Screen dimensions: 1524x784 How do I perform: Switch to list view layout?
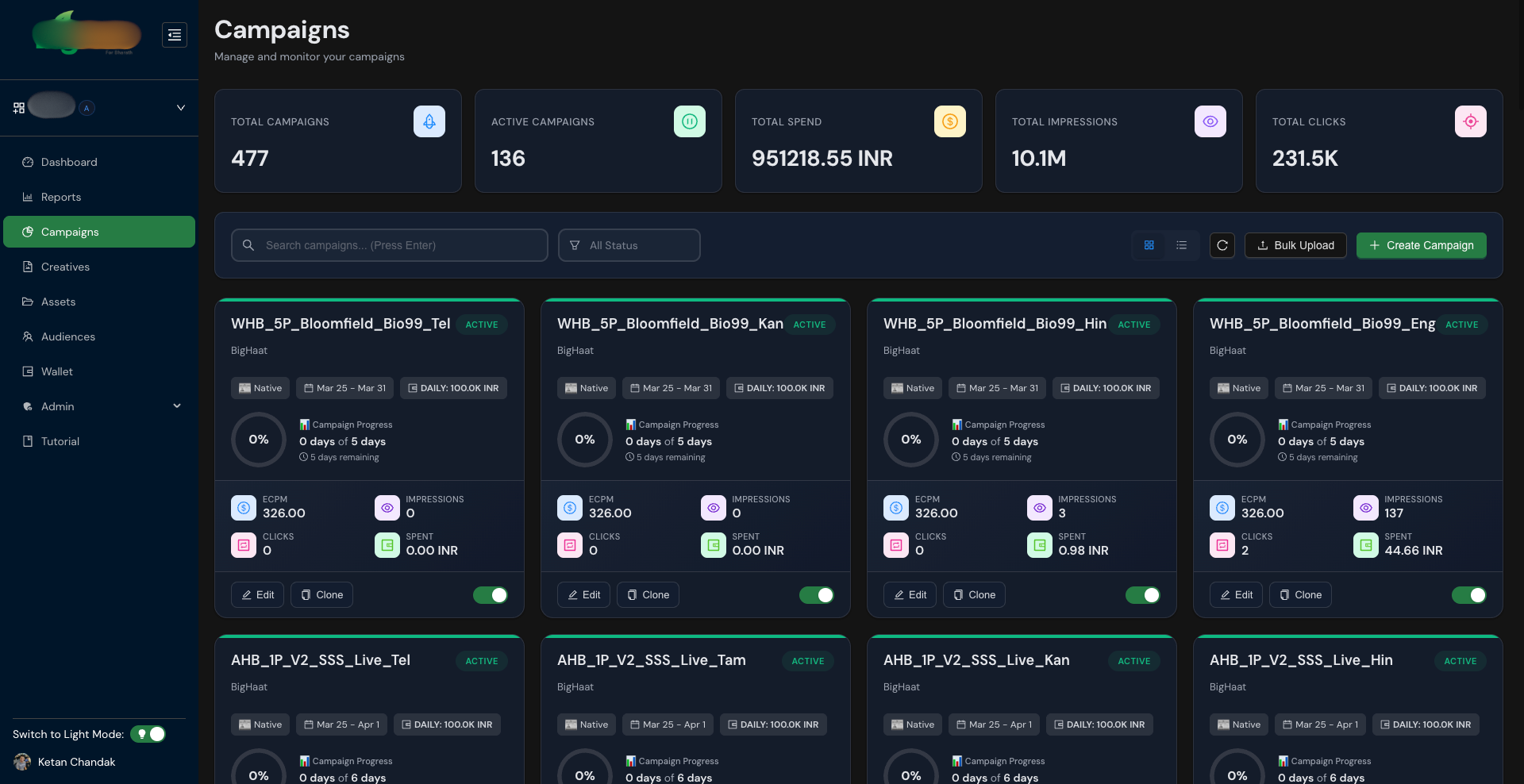pos(1181,245)
